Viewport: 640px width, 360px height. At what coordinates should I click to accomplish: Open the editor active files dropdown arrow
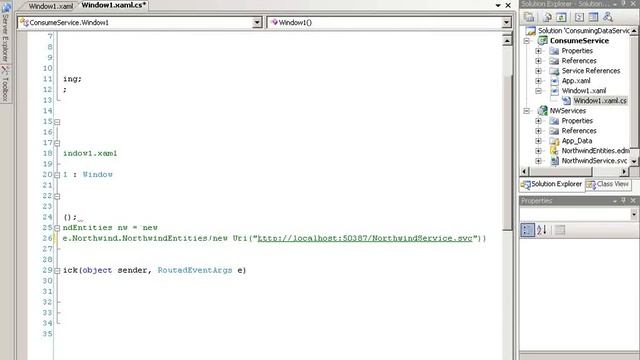498,5
